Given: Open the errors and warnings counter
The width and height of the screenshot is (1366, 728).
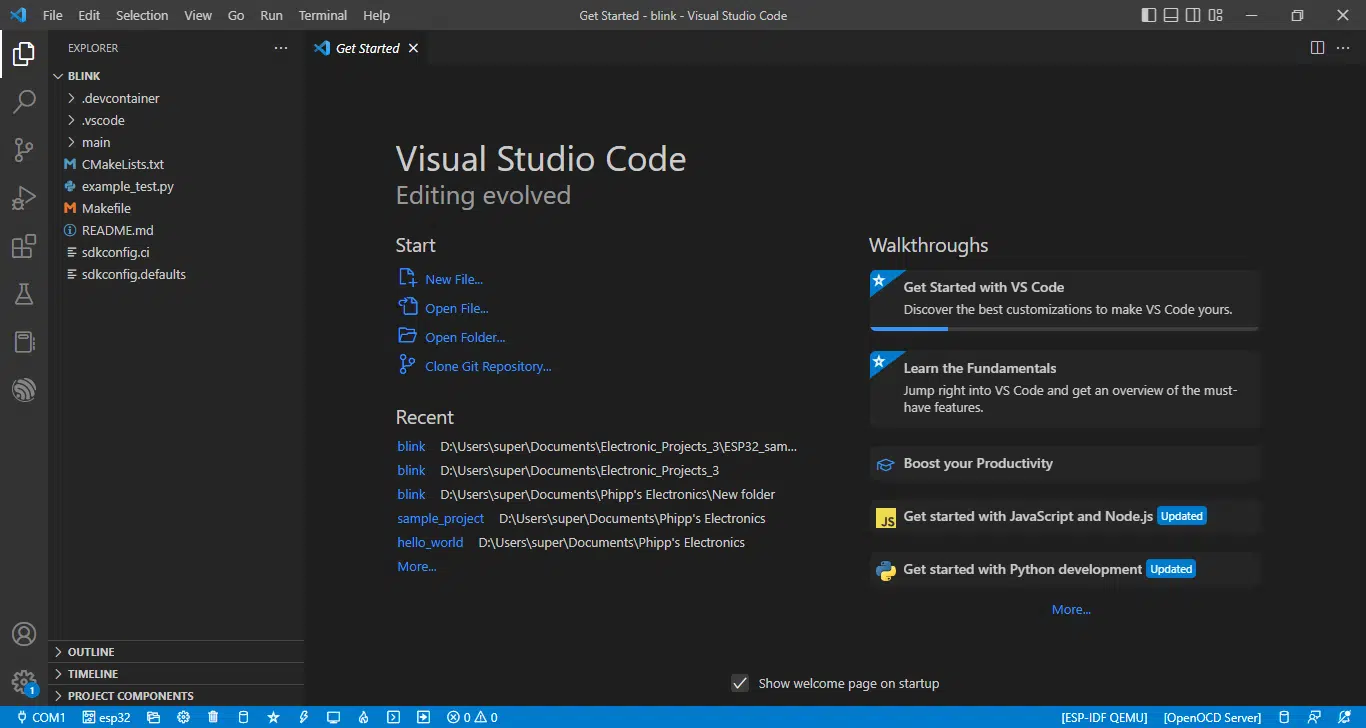Looking at the screenshot, I should [x=472, y=717].
